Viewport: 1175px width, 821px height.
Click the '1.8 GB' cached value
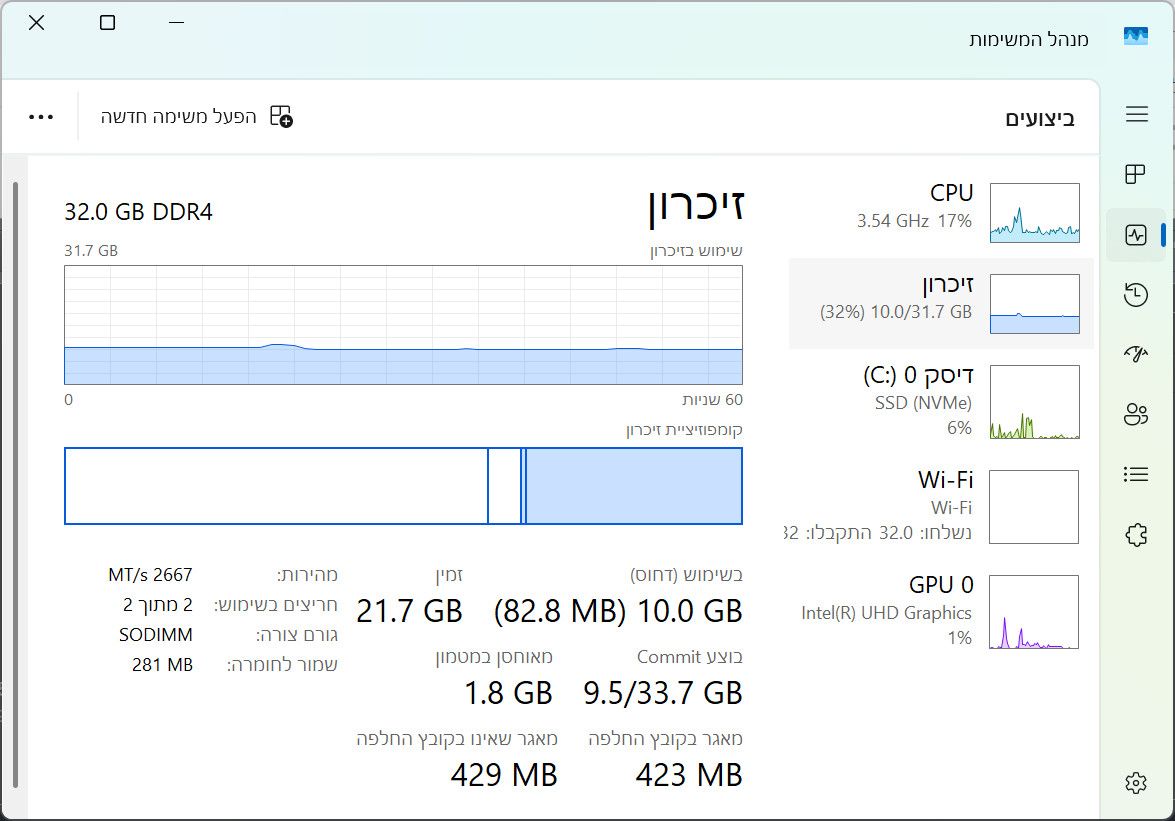coord(508,693)
